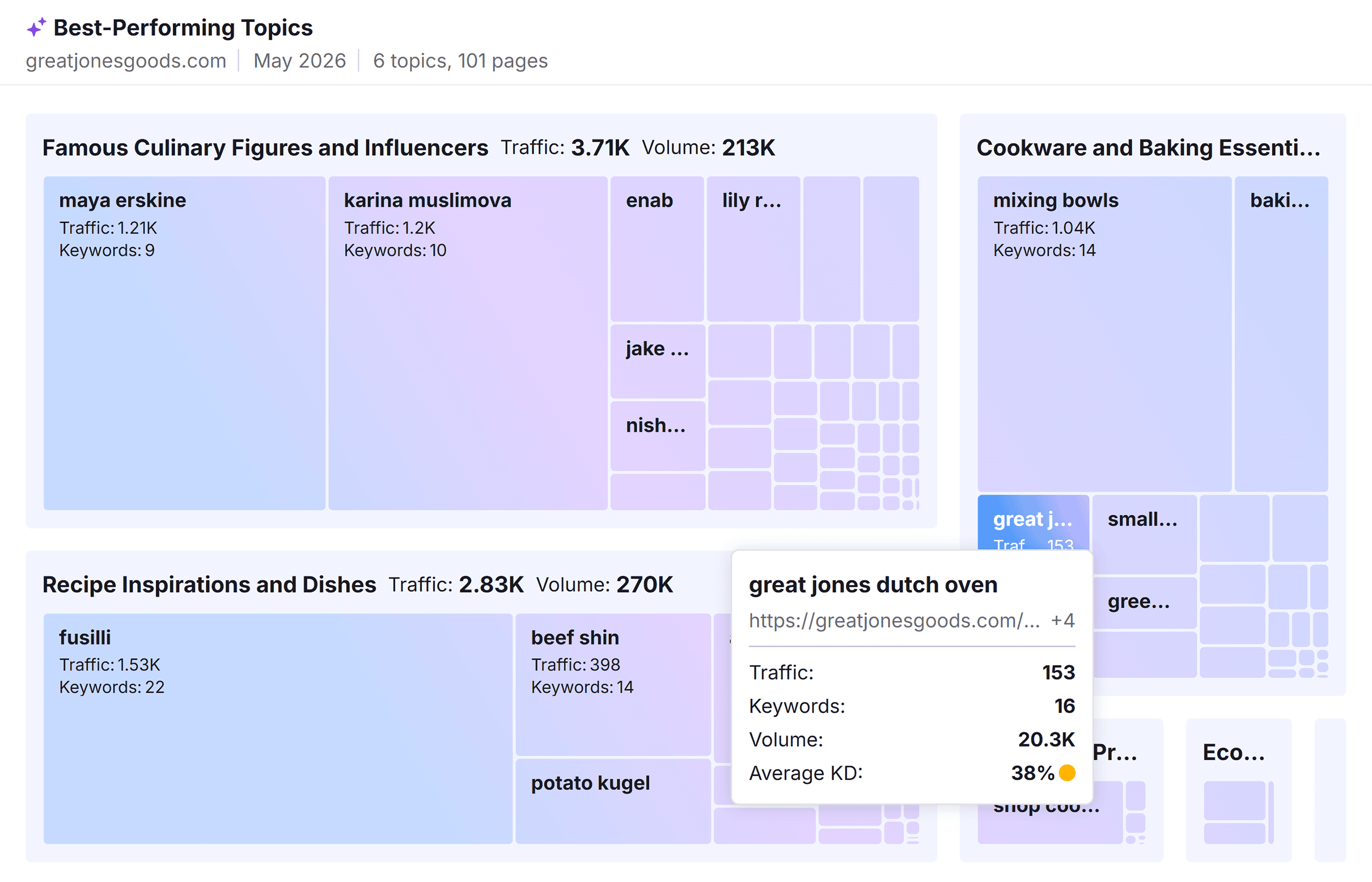Click the baki... tile

(x=1281, y=334)
